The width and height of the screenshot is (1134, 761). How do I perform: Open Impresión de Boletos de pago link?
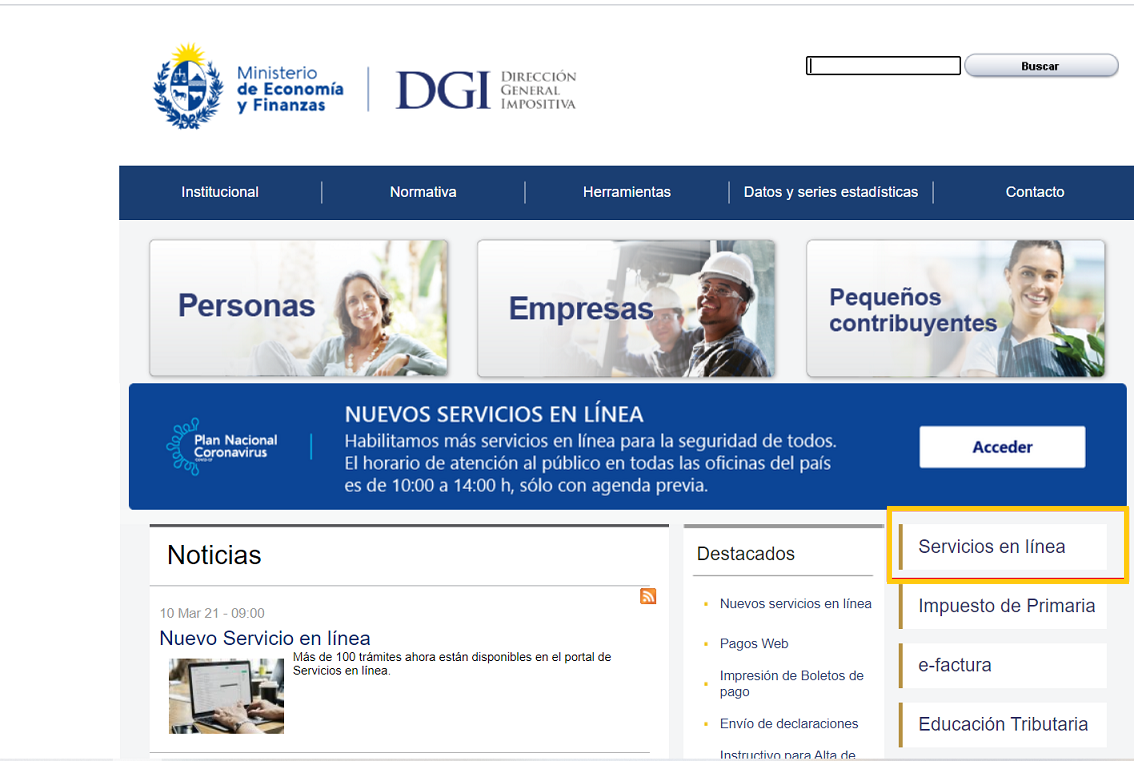(791, 684)
